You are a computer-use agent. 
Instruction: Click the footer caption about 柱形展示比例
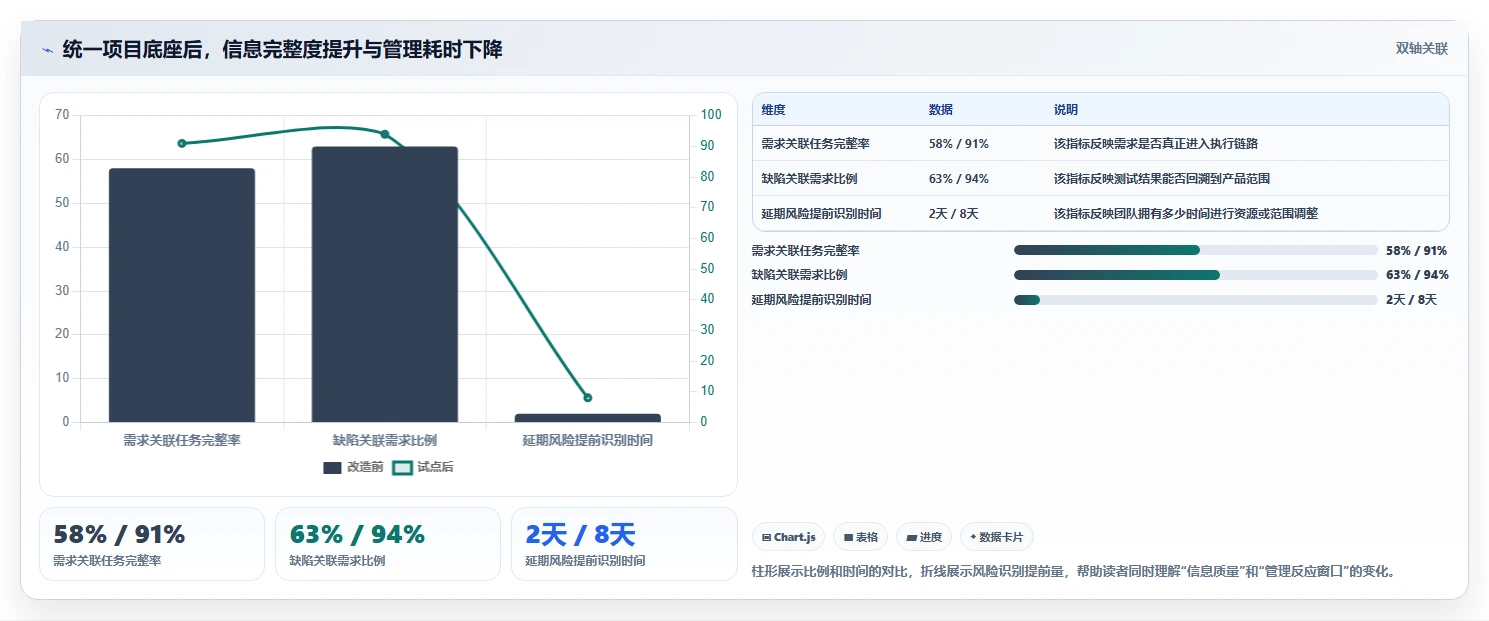(x=1073, y=572)
